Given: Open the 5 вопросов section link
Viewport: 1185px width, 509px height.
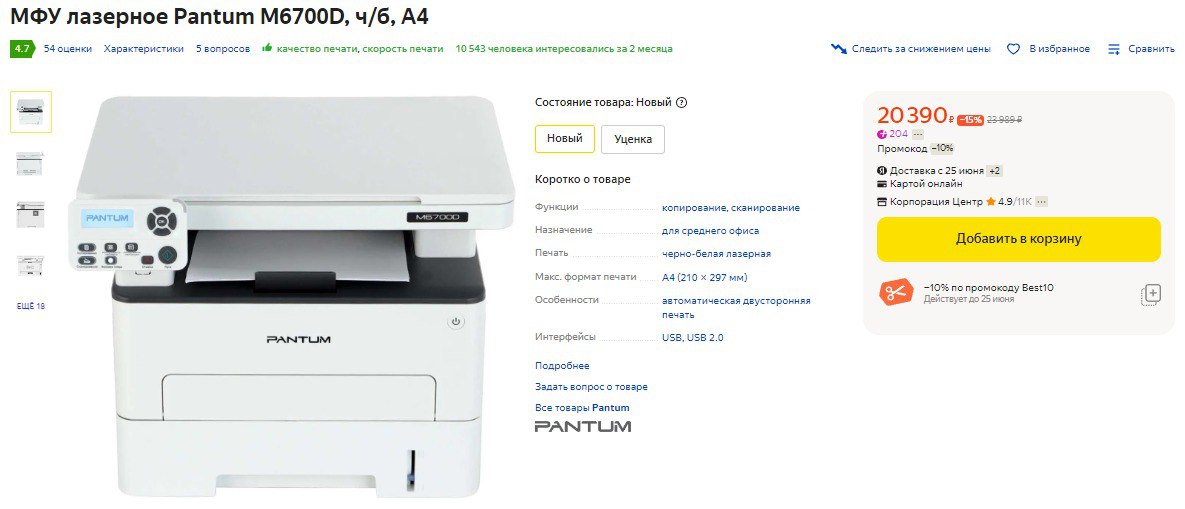Looking at the screenshot, I should [223, 49].
